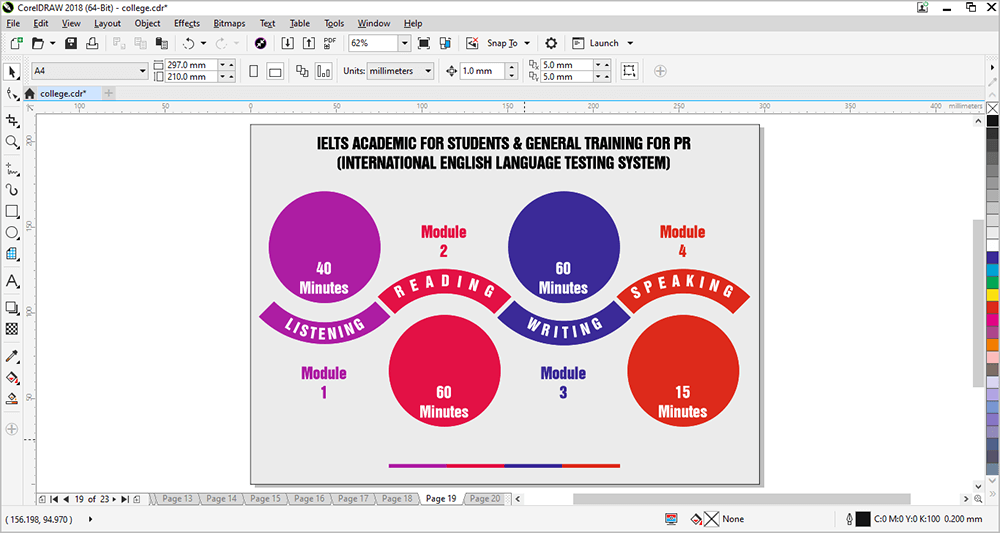The image size is (1000, 533).
Task: Click the Import icon
Action: point(288,43)
